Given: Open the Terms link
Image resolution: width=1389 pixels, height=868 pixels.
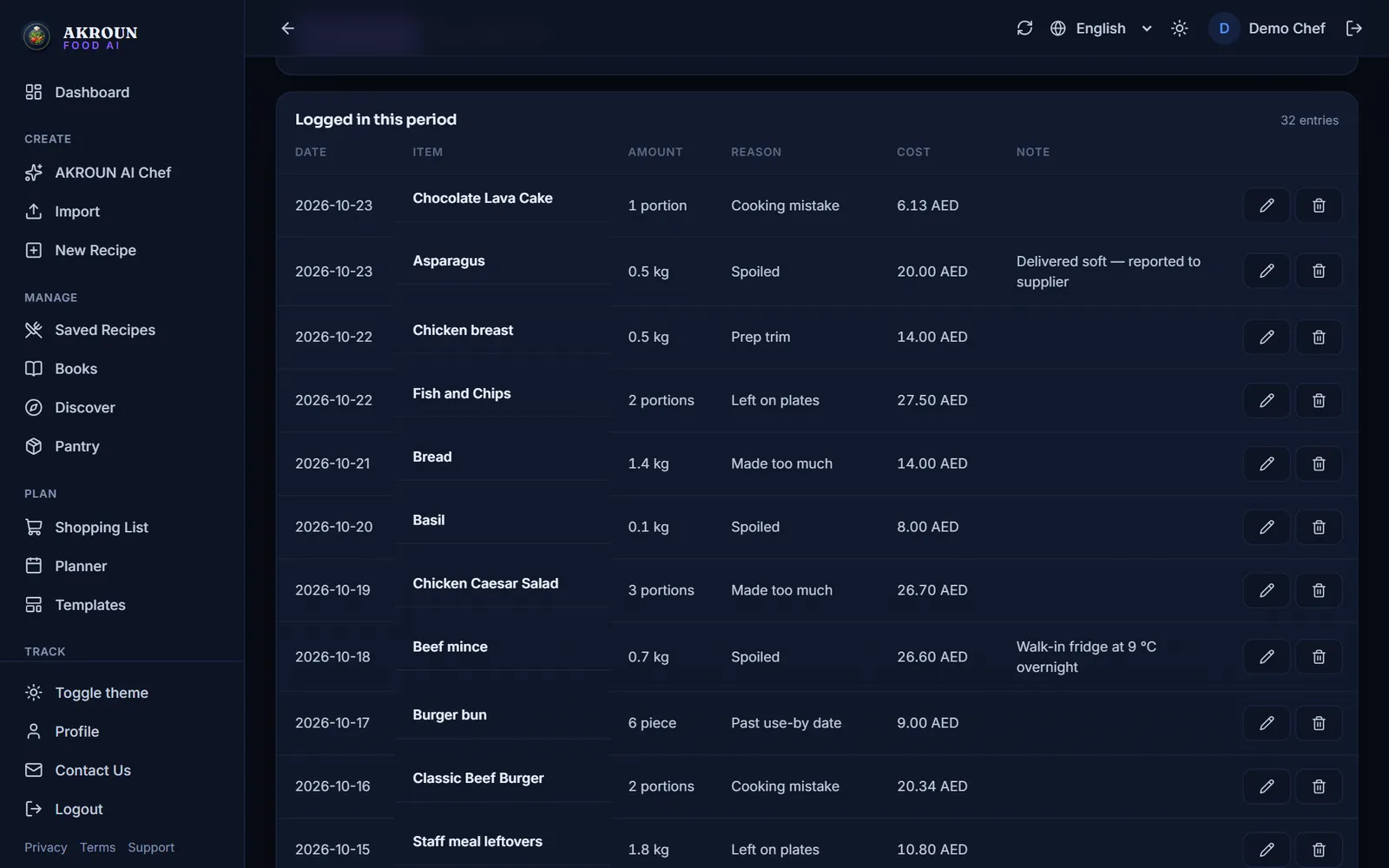Looking at the screenshot, I should point(97,847).
